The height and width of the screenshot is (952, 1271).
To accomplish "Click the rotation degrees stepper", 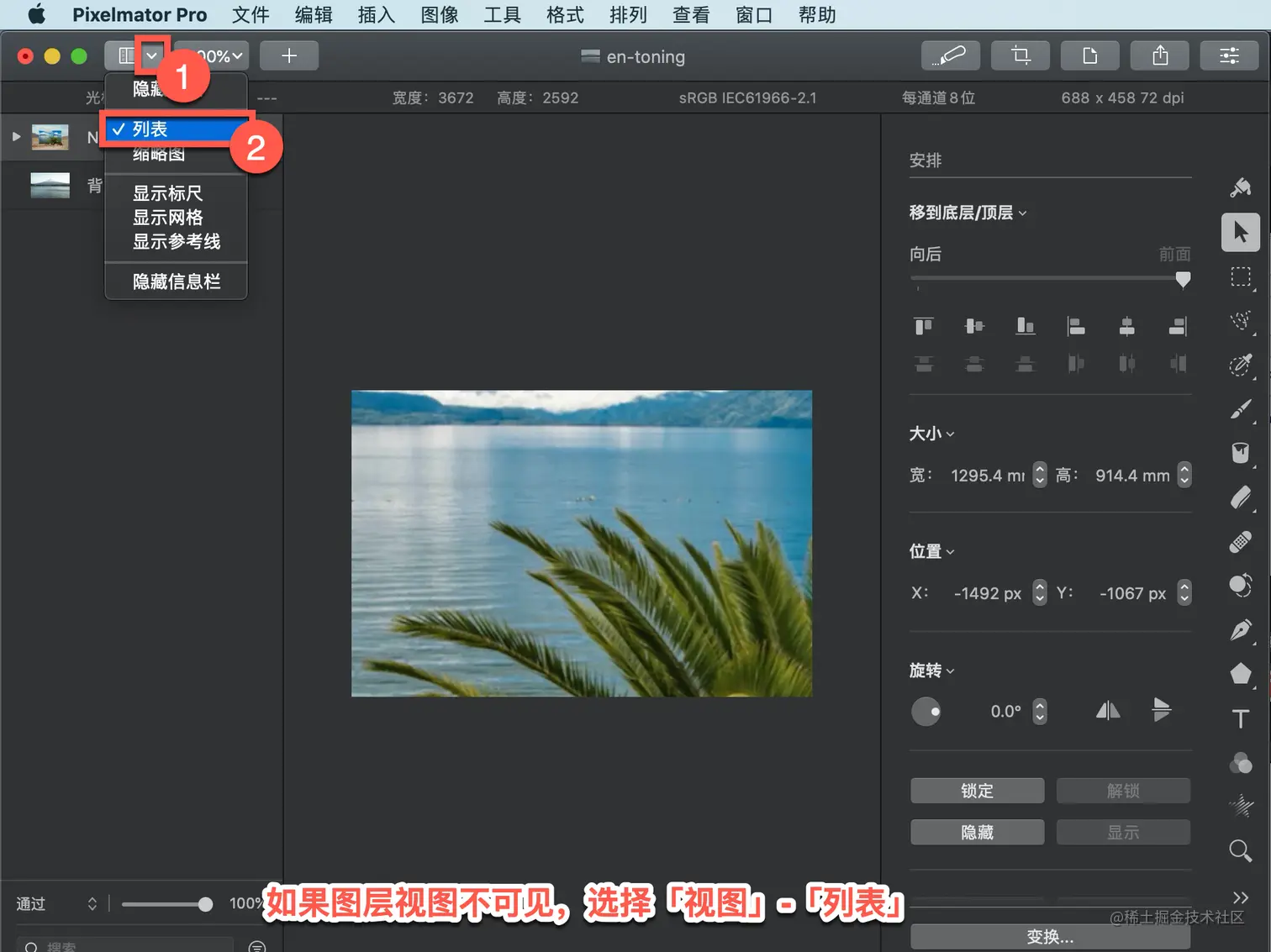I will coord(1040,711).
